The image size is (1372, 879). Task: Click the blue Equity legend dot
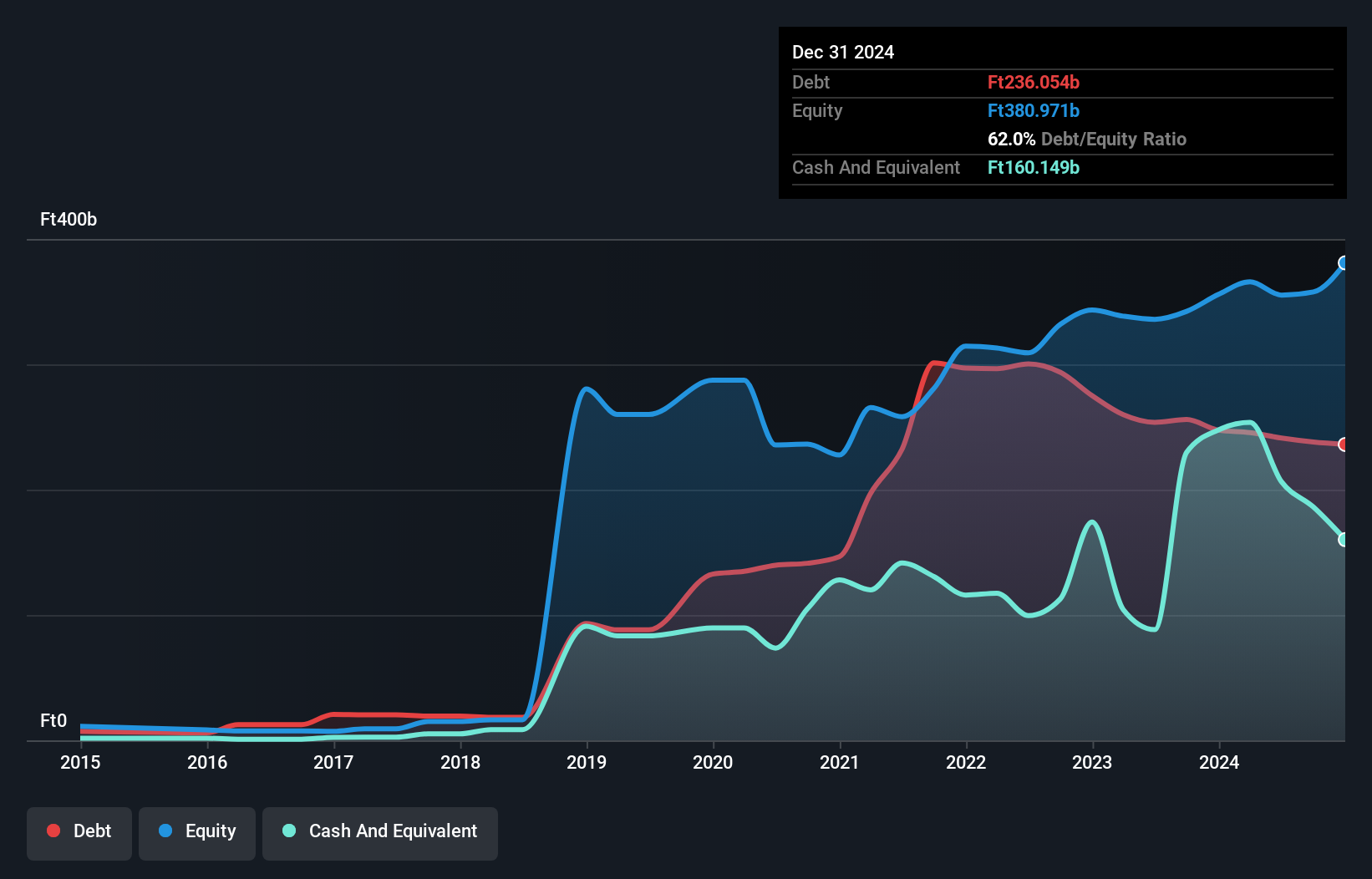pyautogui.click(x=165, y=831)
